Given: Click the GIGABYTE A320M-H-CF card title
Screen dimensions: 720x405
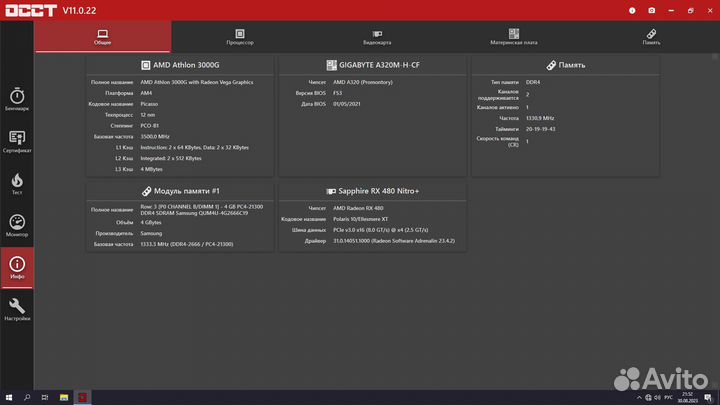Looking at the screenshot, I should (379, 65).
